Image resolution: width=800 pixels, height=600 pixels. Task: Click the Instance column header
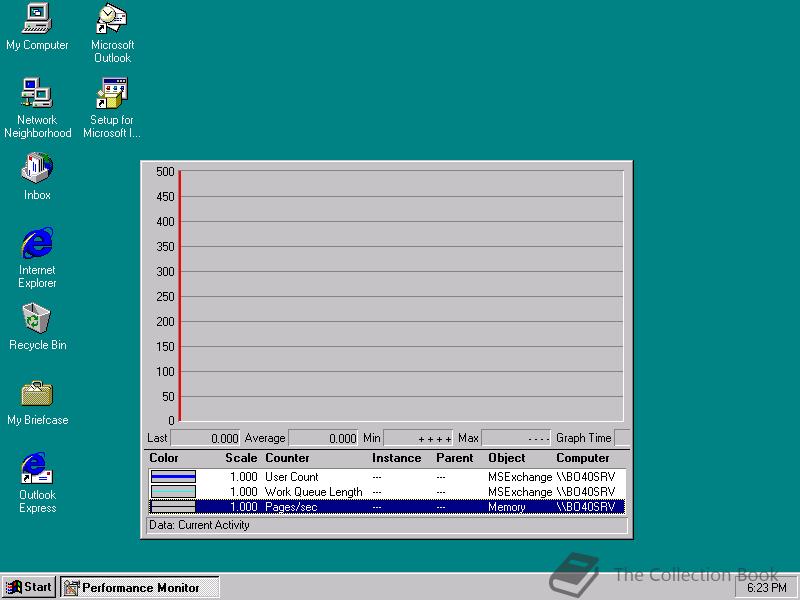coord(396,458)
